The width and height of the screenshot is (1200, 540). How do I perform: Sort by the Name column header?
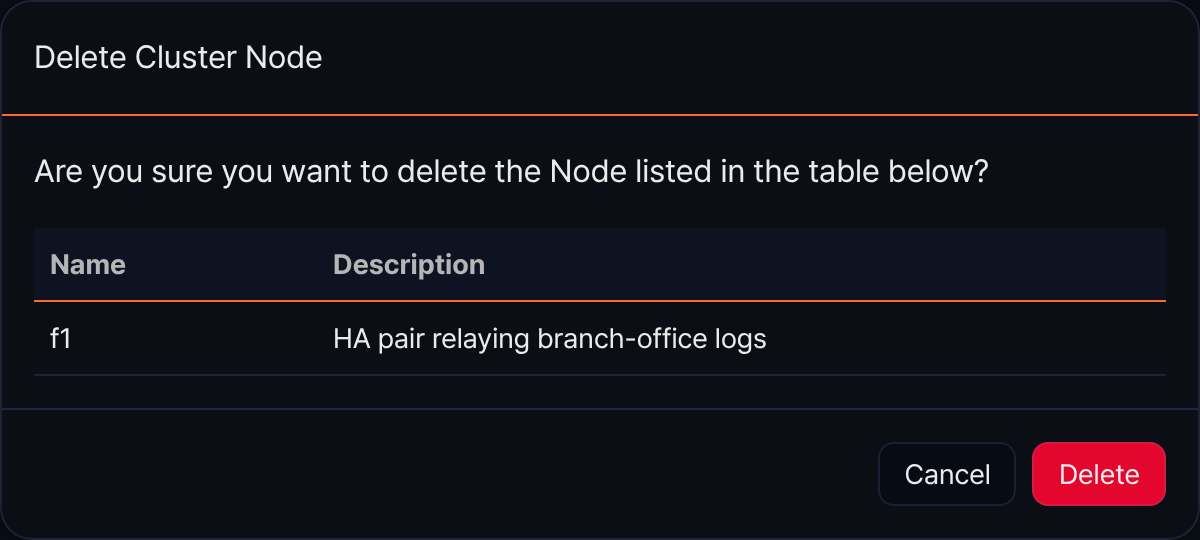click(88, 264)
